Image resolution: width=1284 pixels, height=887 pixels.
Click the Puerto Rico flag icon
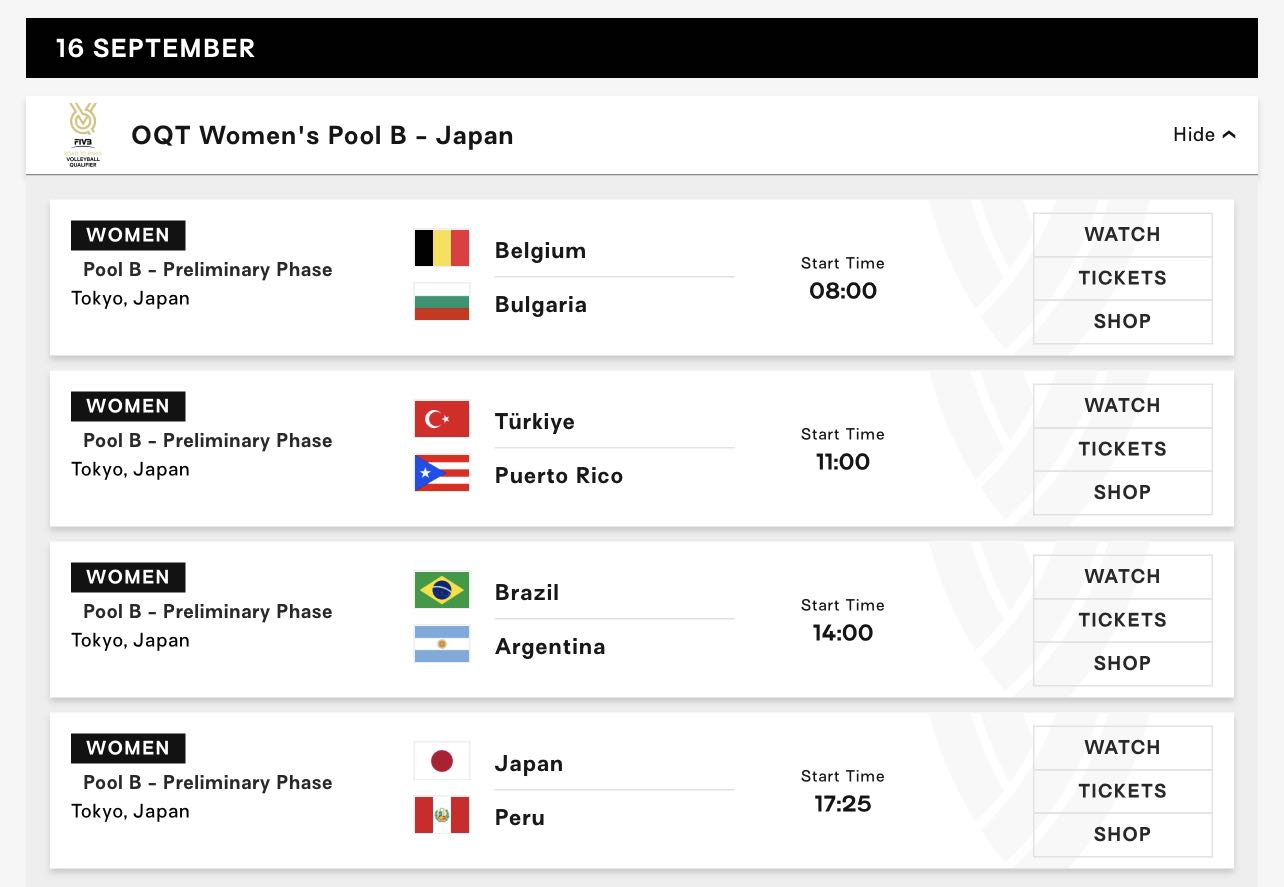(x=442, y=473)
